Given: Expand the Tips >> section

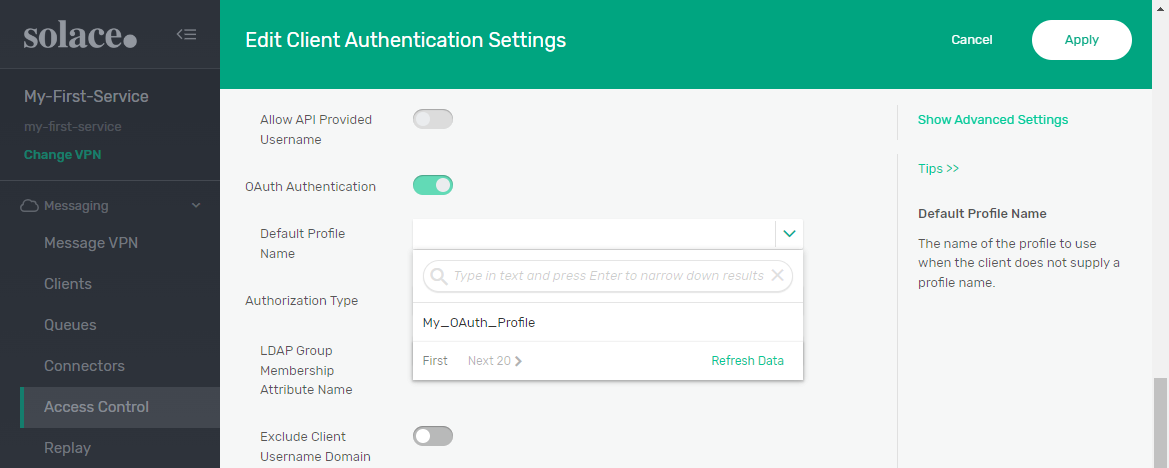Looking at the screenshot, I should (938, 168).
